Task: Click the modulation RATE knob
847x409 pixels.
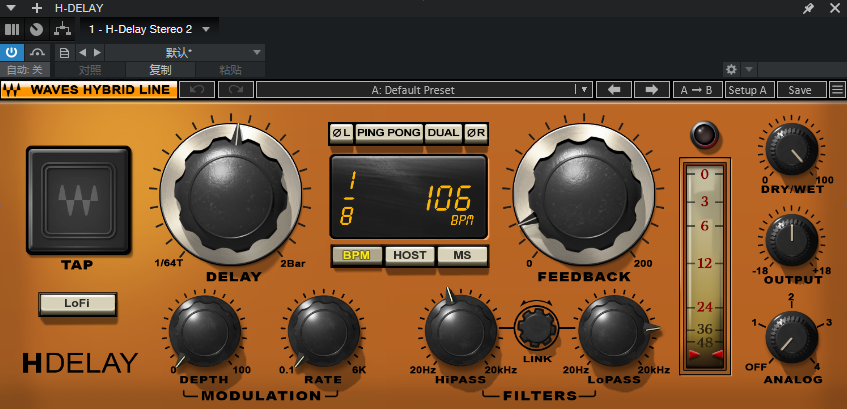Action: (324, 331)
